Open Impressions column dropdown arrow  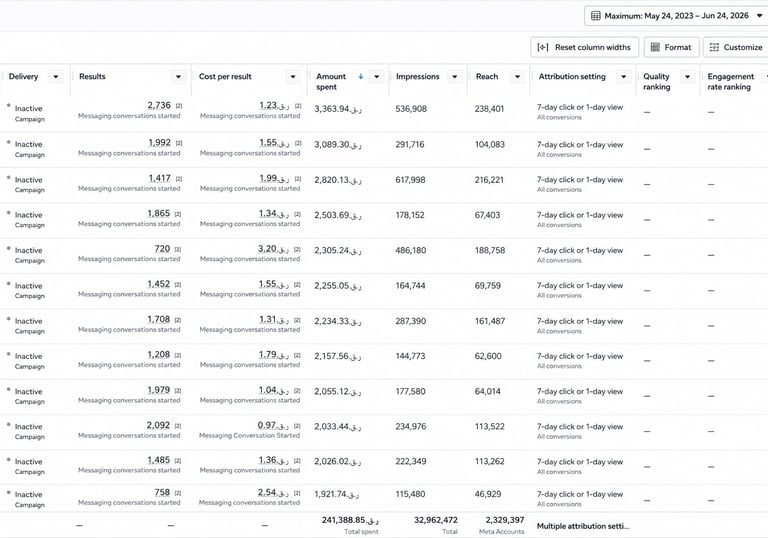tap(455, 77)
